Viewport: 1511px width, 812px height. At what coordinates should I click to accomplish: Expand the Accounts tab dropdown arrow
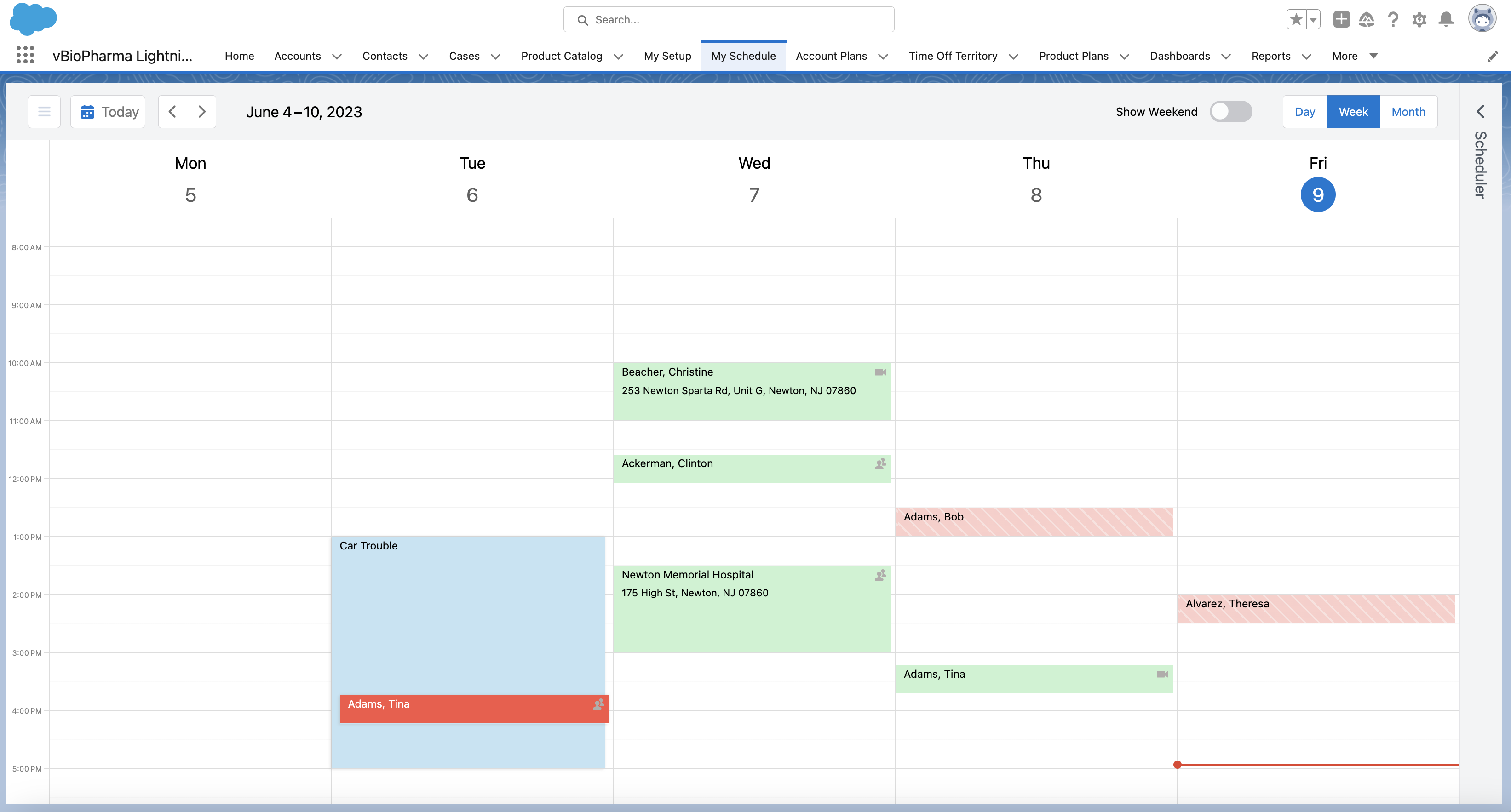coord(337,56)
